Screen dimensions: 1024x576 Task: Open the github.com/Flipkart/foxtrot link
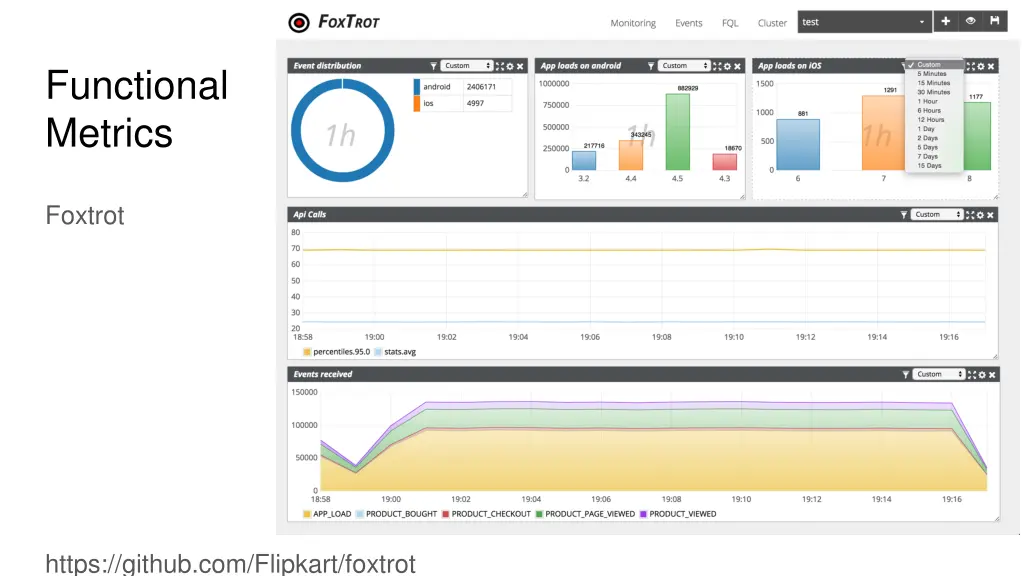click(x=231, y=564)
